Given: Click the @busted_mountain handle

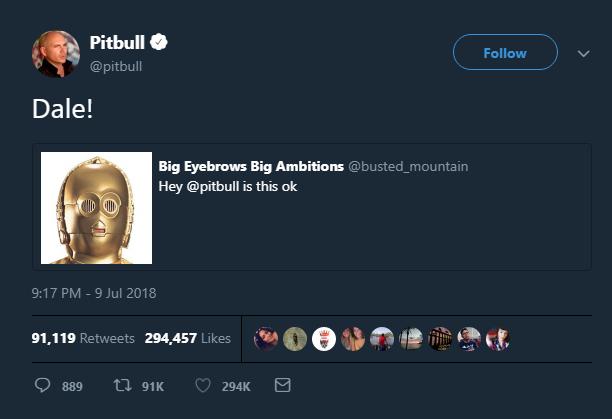Looking at the screenshot, I should coord(407,166).
